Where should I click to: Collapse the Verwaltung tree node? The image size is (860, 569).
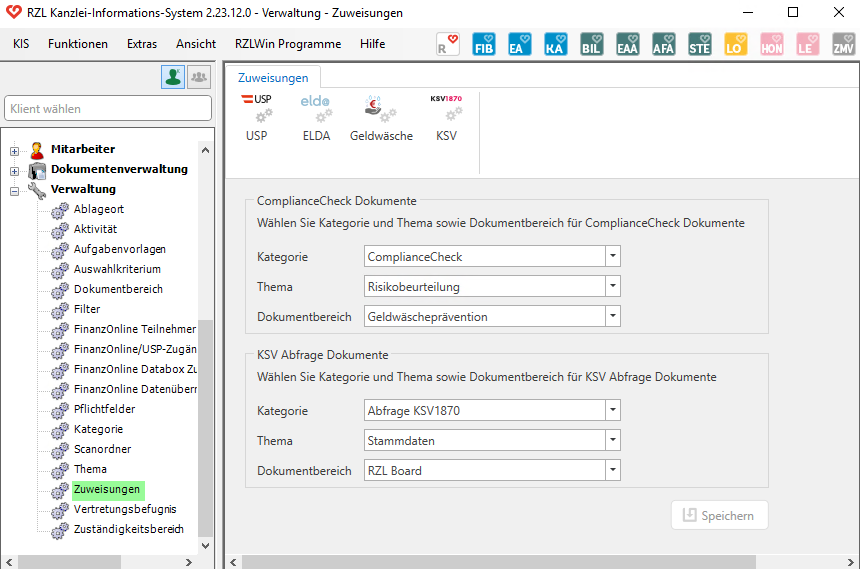15,190
